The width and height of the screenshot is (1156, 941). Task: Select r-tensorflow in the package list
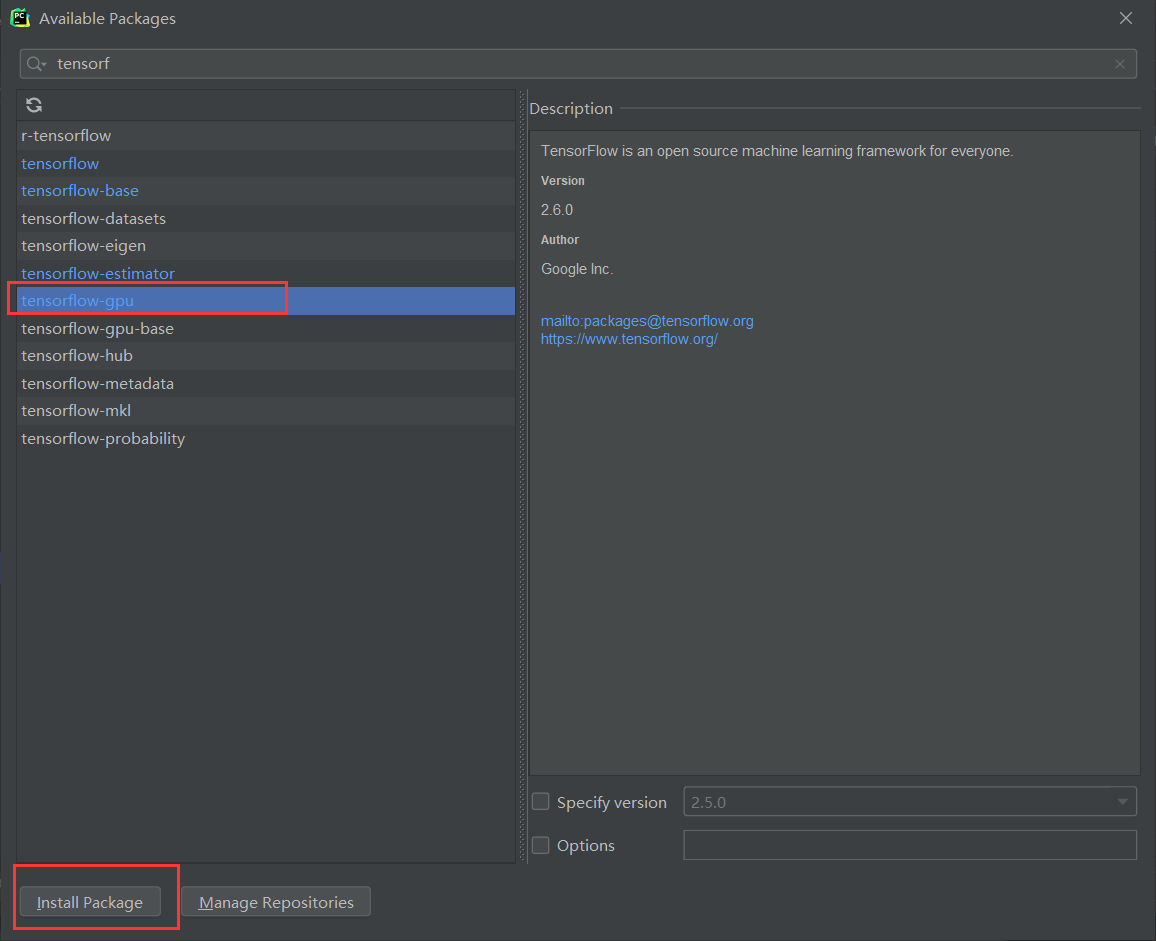[66, 136]
